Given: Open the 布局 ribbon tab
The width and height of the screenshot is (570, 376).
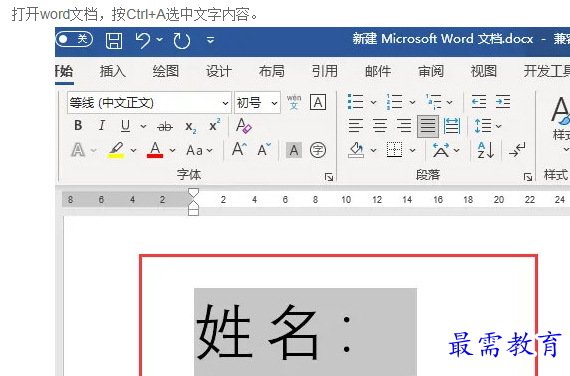Looking at the screenshot, I should point(272,71).
